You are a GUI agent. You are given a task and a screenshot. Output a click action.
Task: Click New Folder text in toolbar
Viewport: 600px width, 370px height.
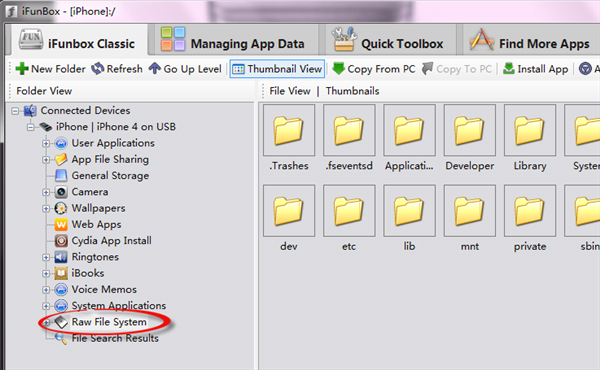(58, 69)
